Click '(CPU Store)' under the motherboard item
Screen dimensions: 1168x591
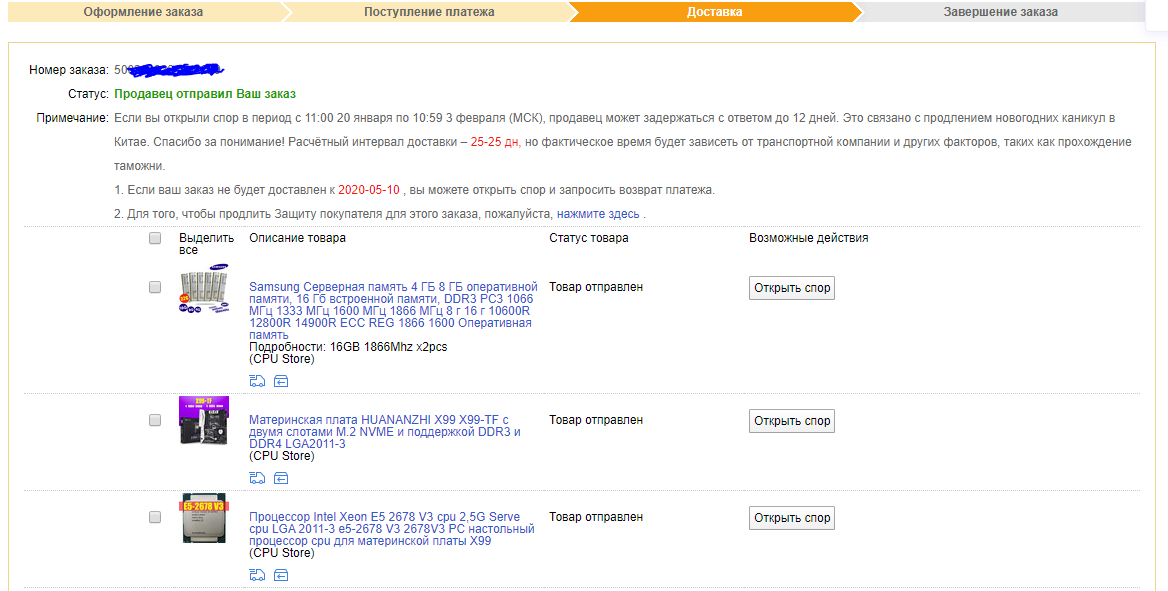click(282, 456)
